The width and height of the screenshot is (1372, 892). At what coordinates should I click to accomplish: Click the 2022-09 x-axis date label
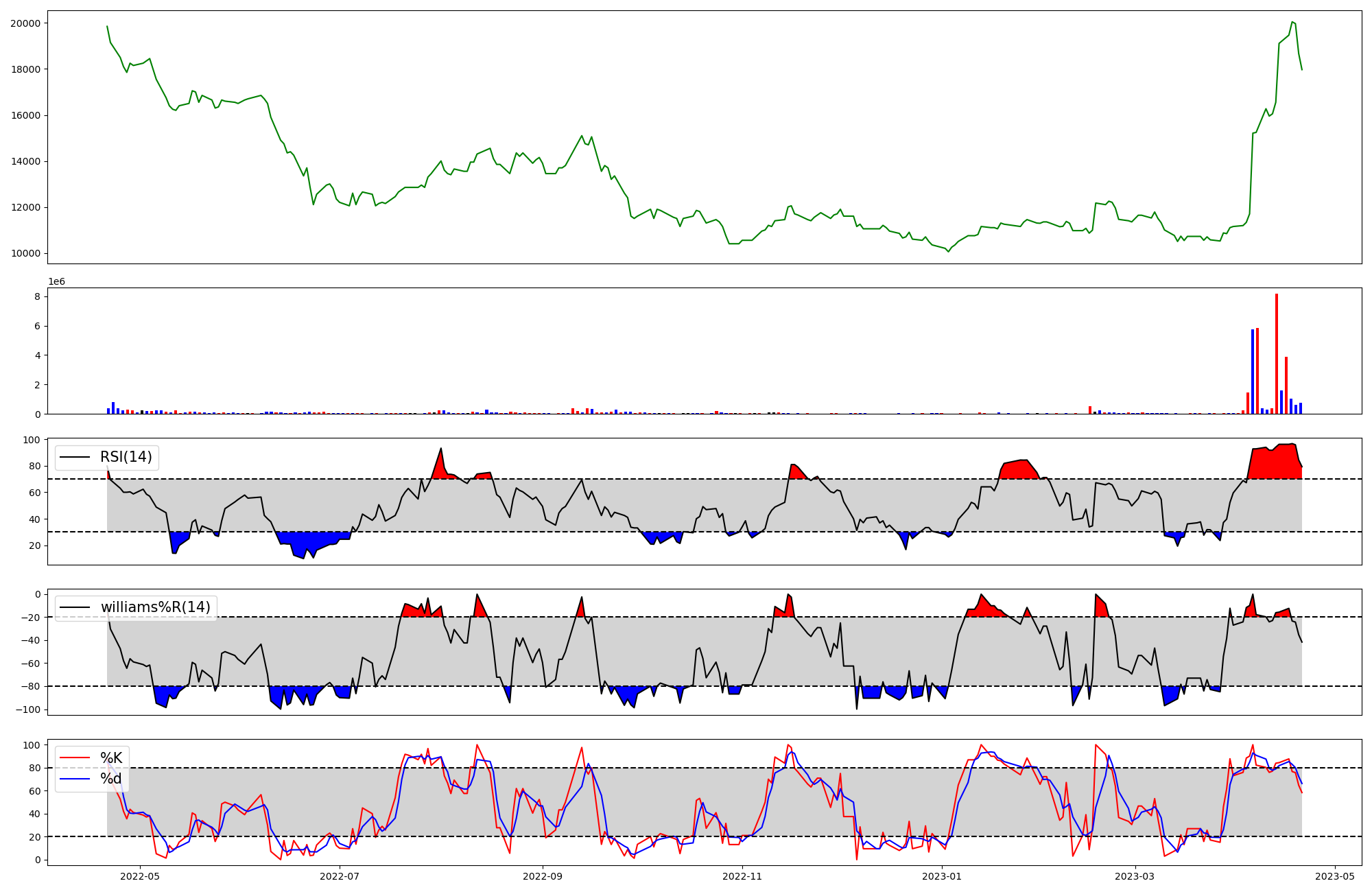tap(543, 876)
